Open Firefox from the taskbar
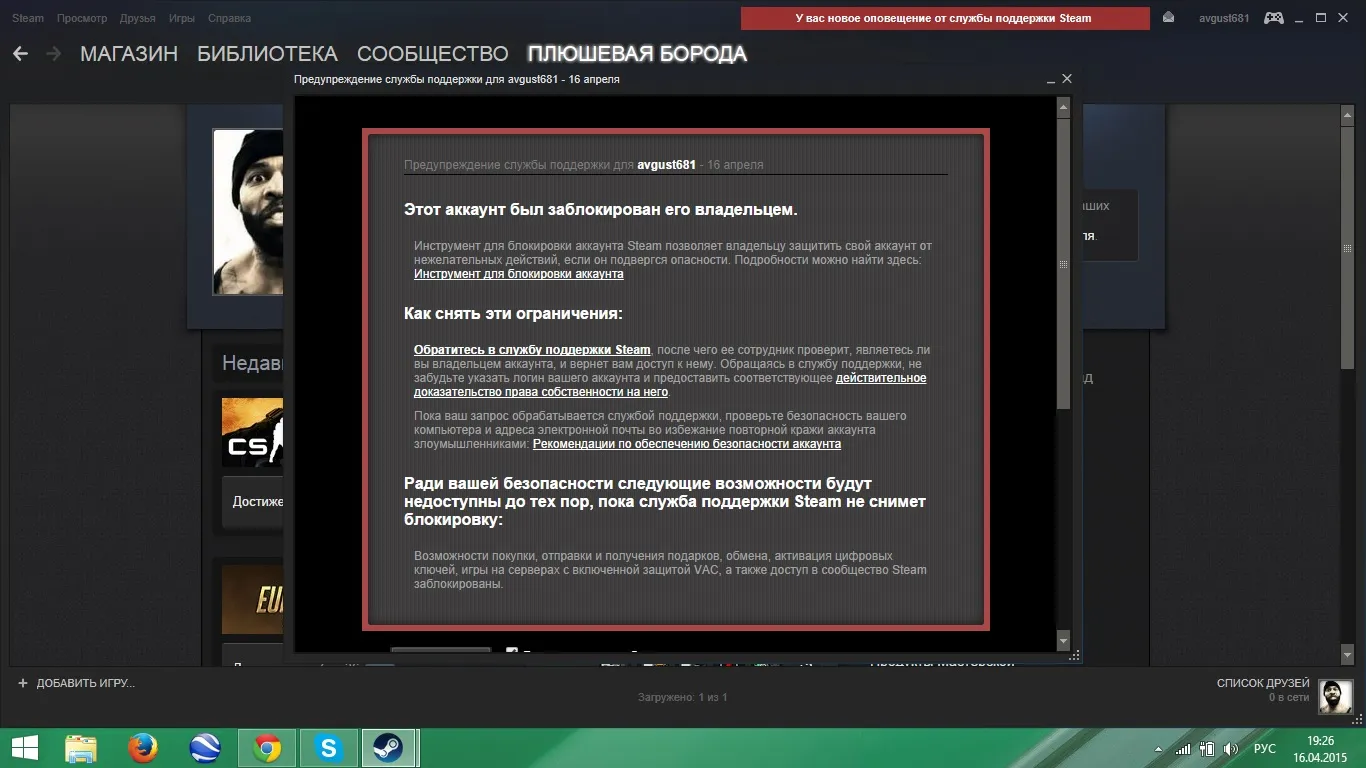The width and height of the screenshot is (1366, 768). (x=143, y=747)
